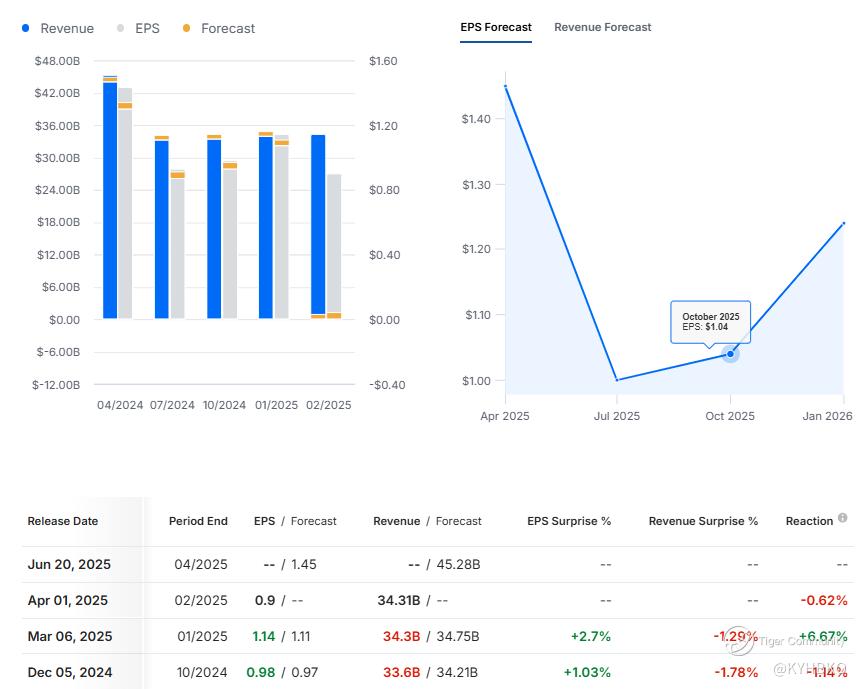Screen dimensions: 863x689
Task: Click the 07/2024 gray EPS bar
Action: pos(177,244)
